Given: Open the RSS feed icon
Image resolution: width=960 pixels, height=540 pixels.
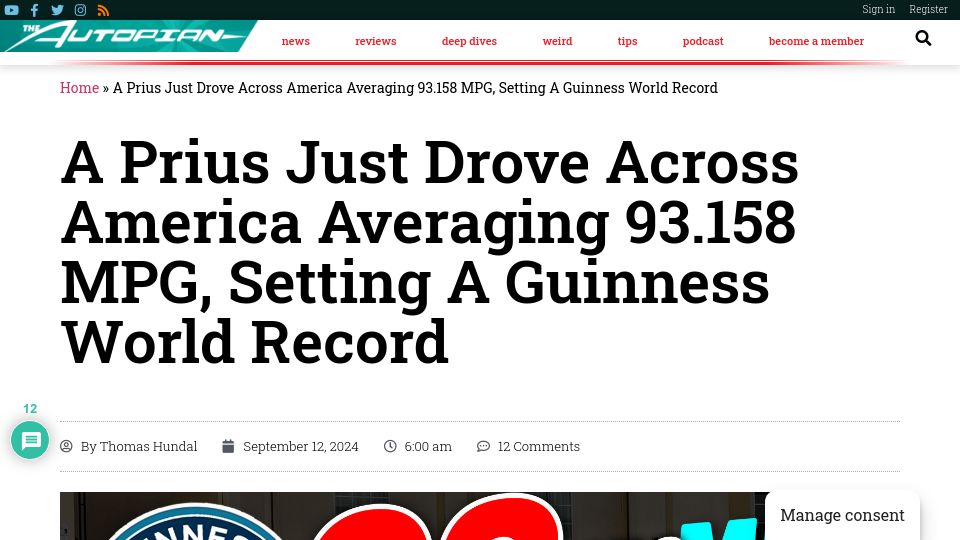Looking at the screenshot, I should 103,10.
